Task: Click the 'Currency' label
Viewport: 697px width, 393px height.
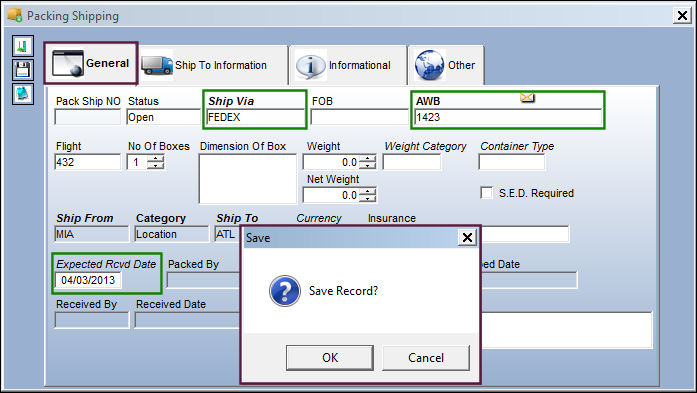Action: tap(319, 218)
